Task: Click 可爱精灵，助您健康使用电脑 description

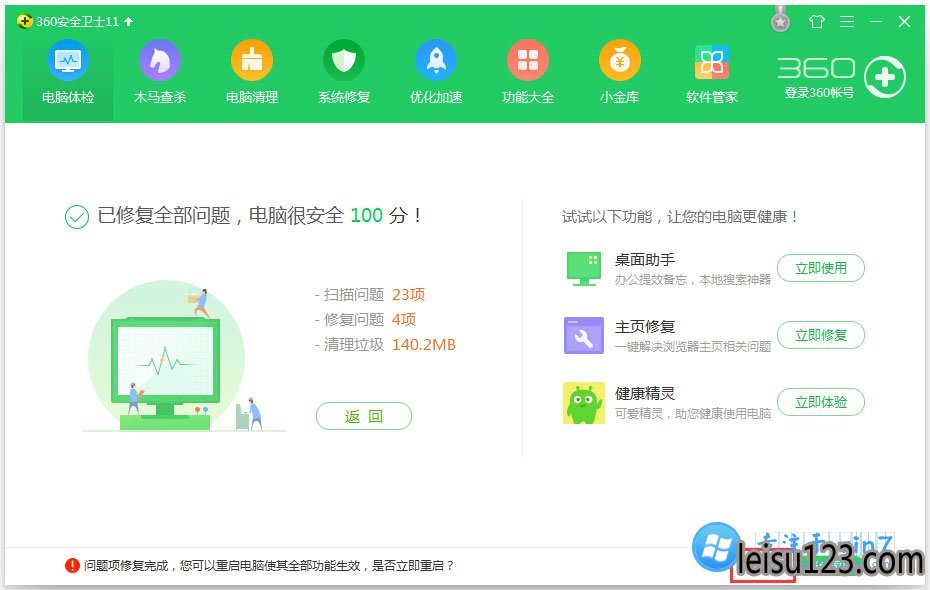Action: (x=693, y=413)
